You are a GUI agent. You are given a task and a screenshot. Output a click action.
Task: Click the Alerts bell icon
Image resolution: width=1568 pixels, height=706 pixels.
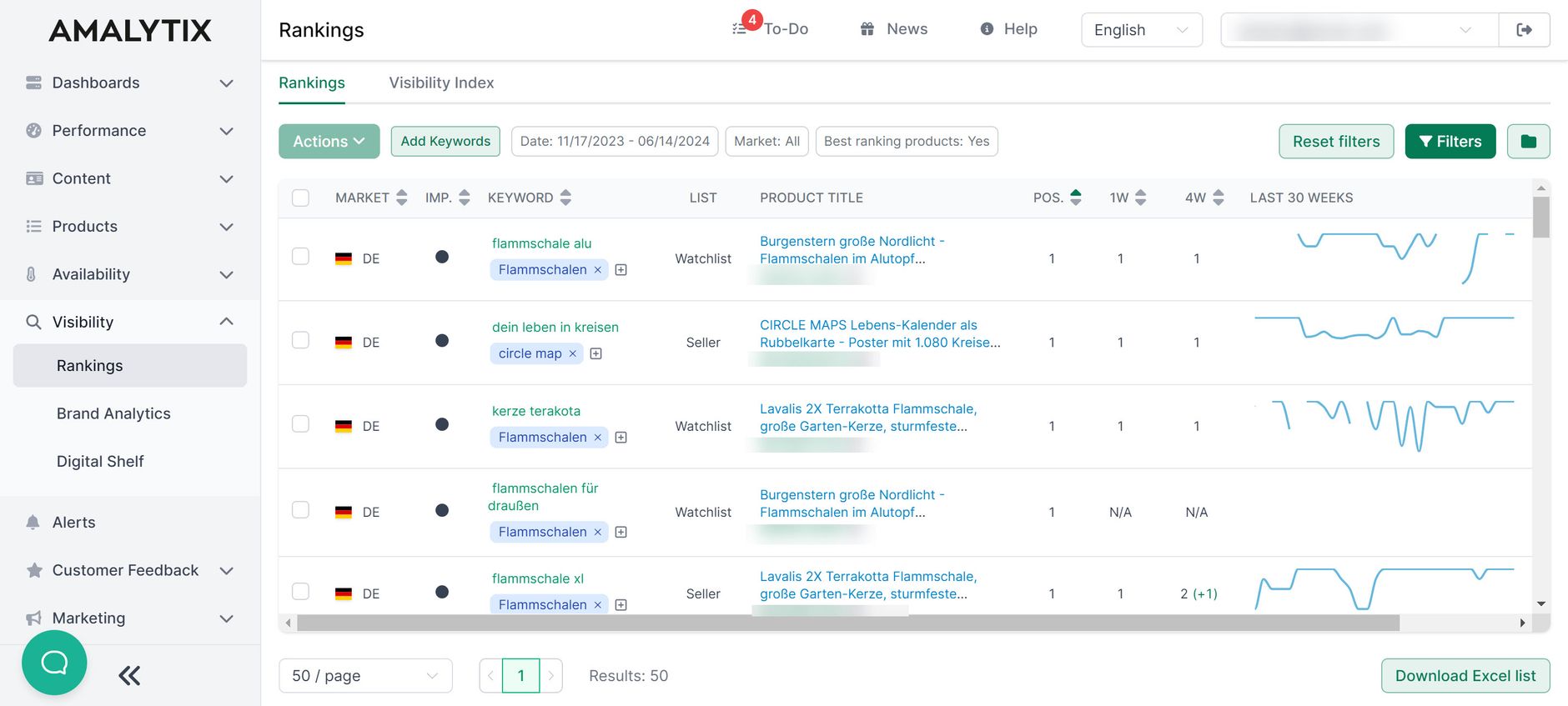click(33, 523)
